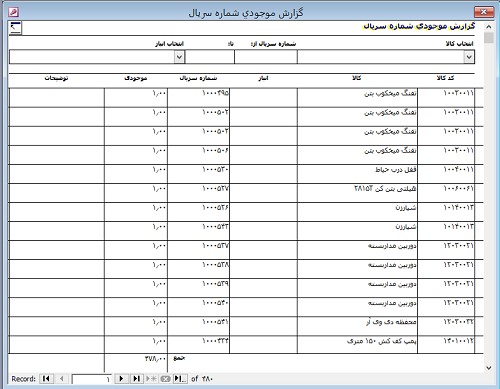Focus the شماره سریال از input box
Viewport: 500px width, 389px height.
pyautogui.click(x=266, y=57)
